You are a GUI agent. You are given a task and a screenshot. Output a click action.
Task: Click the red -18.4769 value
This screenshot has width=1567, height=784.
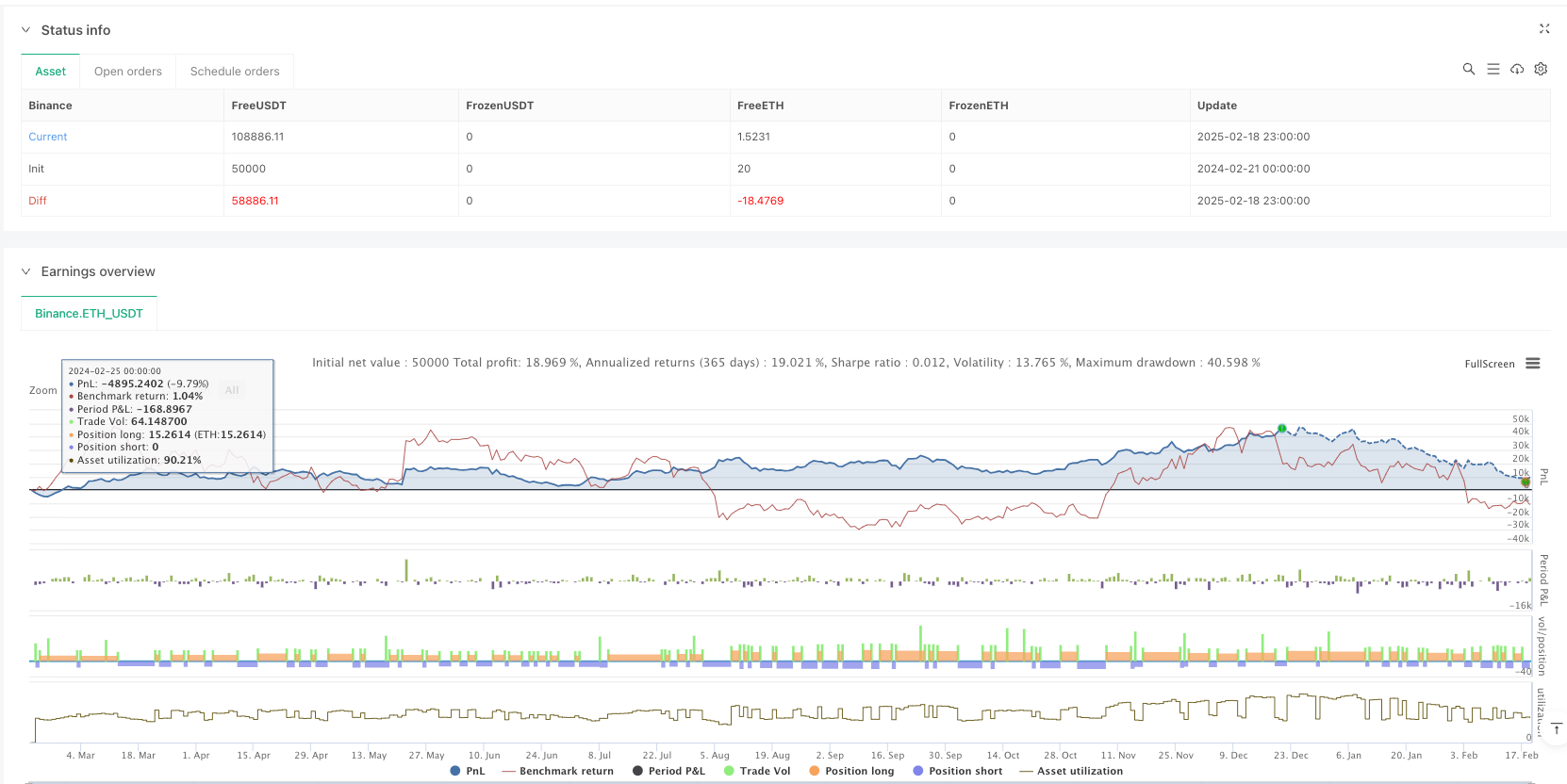(x=761, y=201)
